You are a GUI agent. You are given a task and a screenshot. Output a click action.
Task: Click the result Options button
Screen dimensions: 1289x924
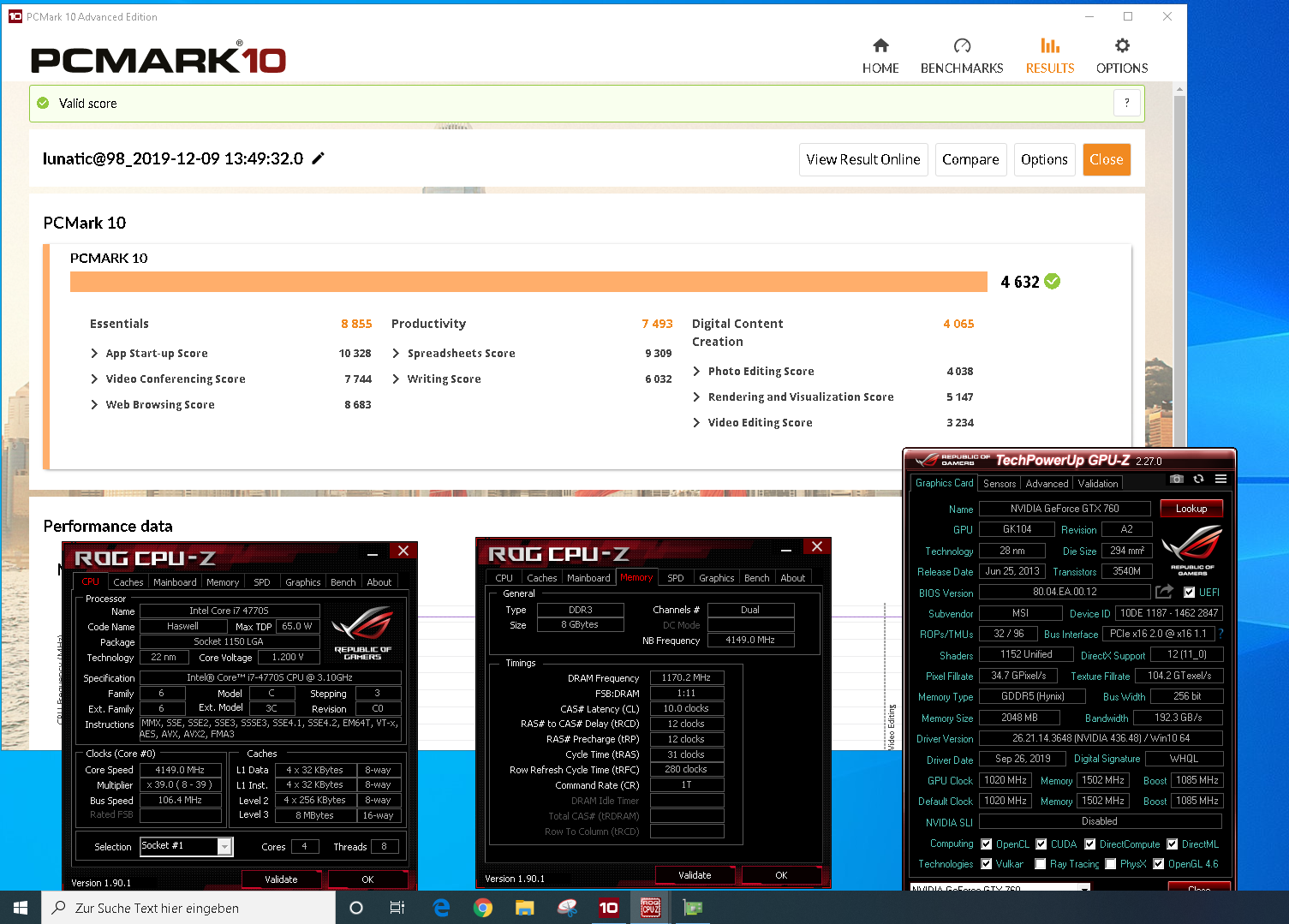tap(1044, 159)
